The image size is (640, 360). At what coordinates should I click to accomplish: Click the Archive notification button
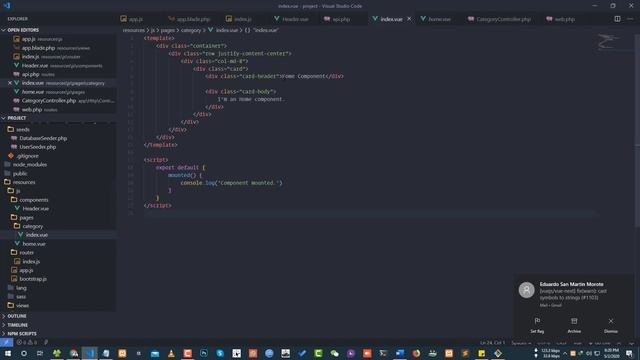[x=574, y=325]
